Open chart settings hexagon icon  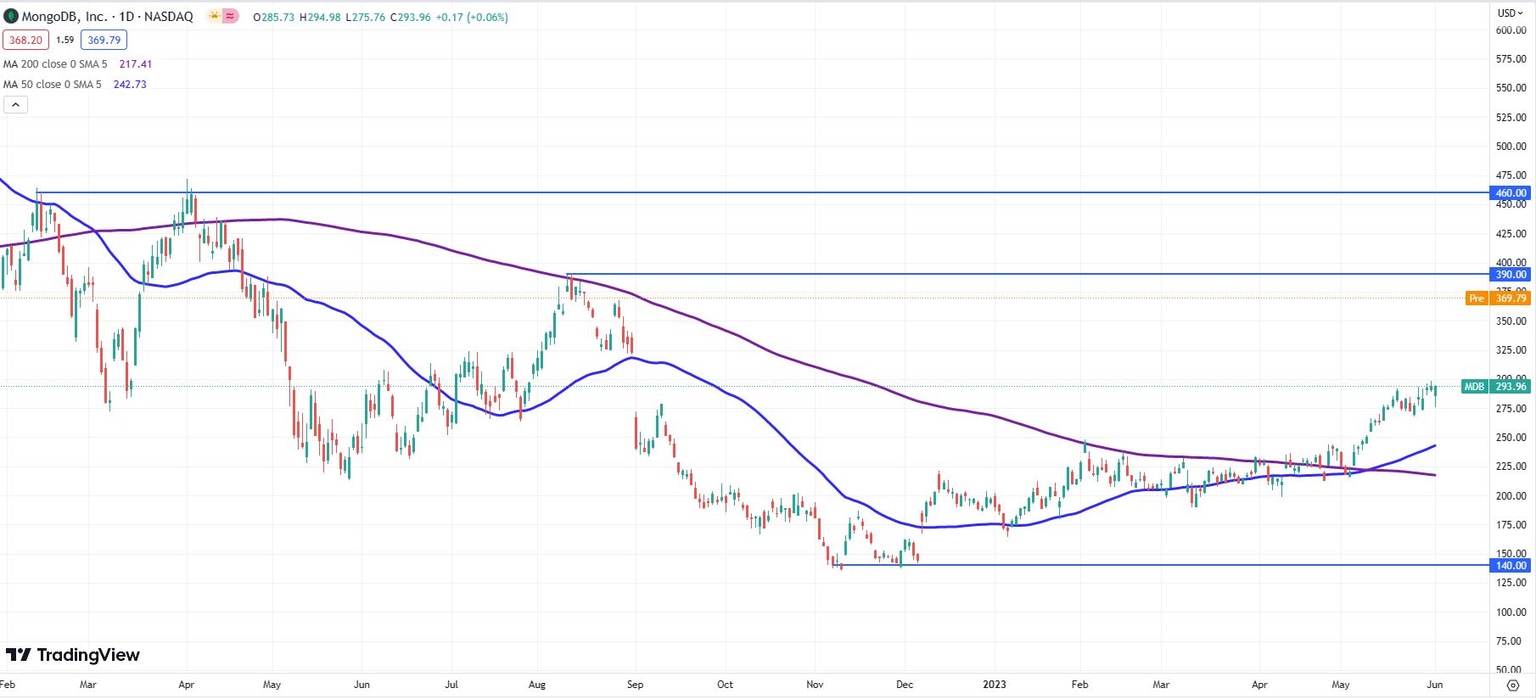point(1512,684)
